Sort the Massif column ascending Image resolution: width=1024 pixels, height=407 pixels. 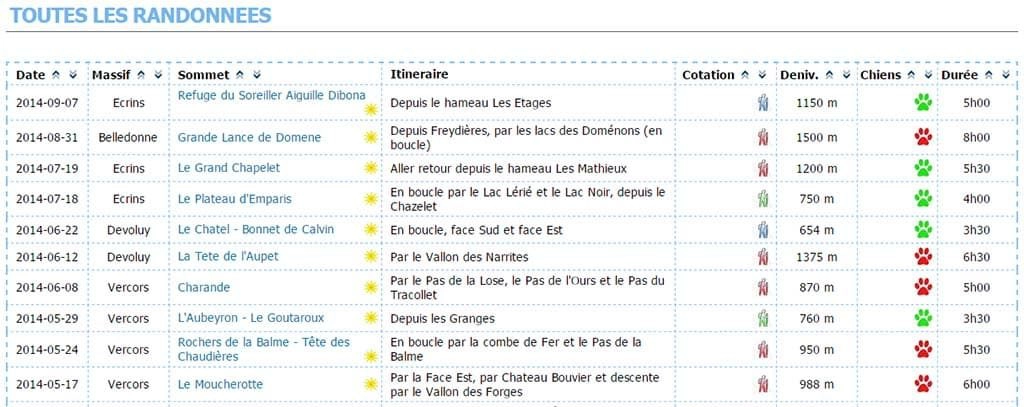(141, 75)
